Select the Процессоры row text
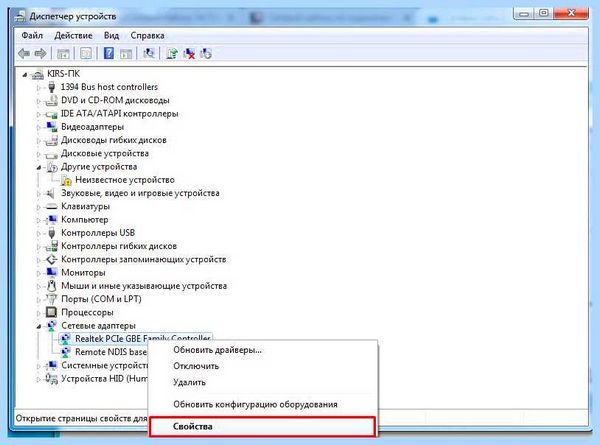Screen dimensions: 600x445 pos(87,312)
